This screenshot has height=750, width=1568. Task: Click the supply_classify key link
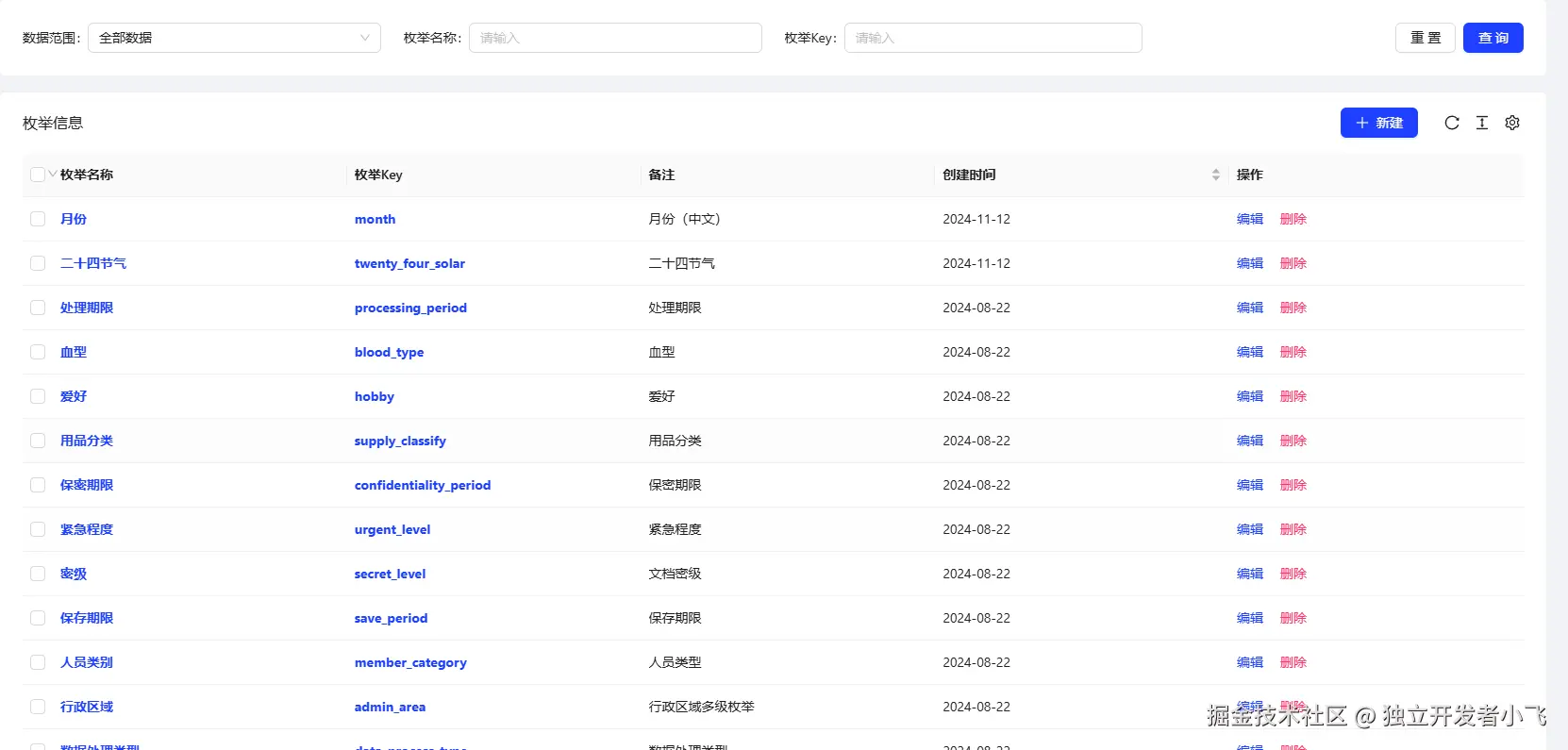[400, 441]
